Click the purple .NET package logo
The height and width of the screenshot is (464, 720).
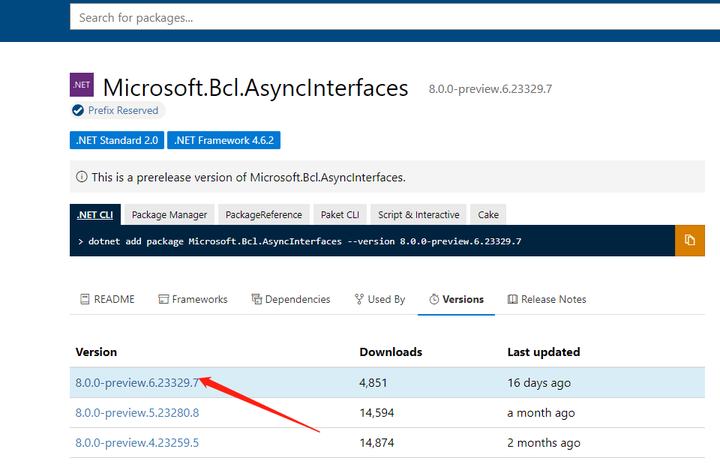pos(81,87)
